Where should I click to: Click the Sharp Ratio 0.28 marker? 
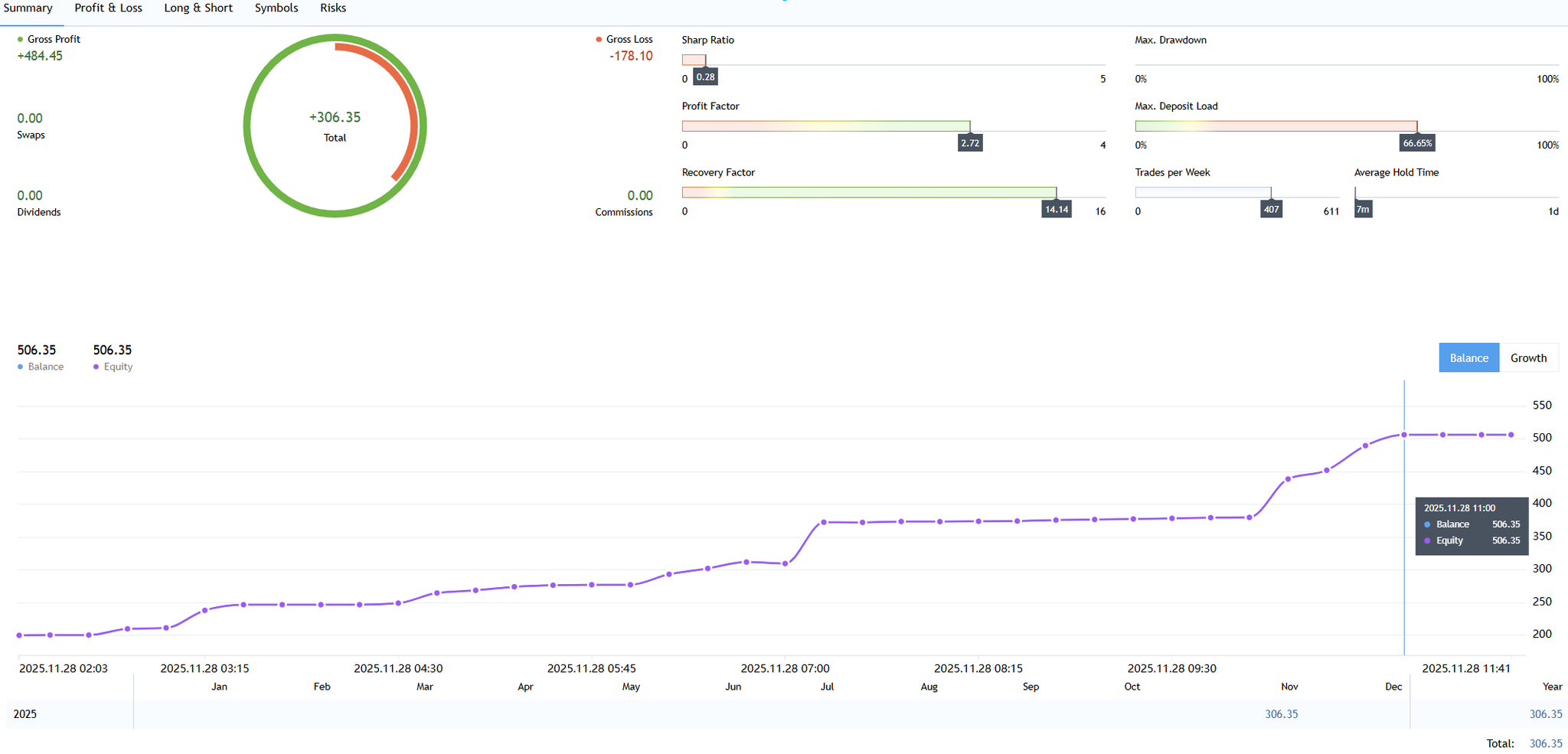705,77
